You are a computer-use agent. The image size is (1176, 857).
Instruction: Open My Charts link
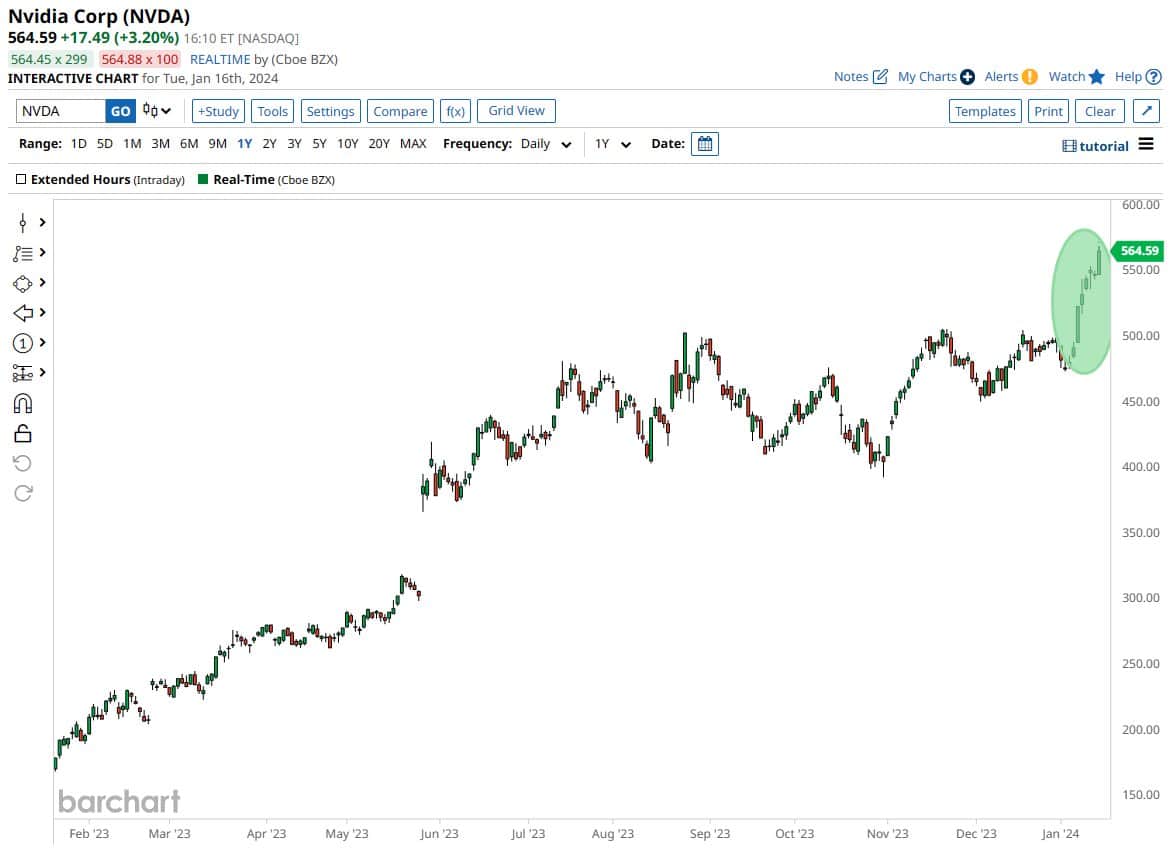tap(927, 76)
